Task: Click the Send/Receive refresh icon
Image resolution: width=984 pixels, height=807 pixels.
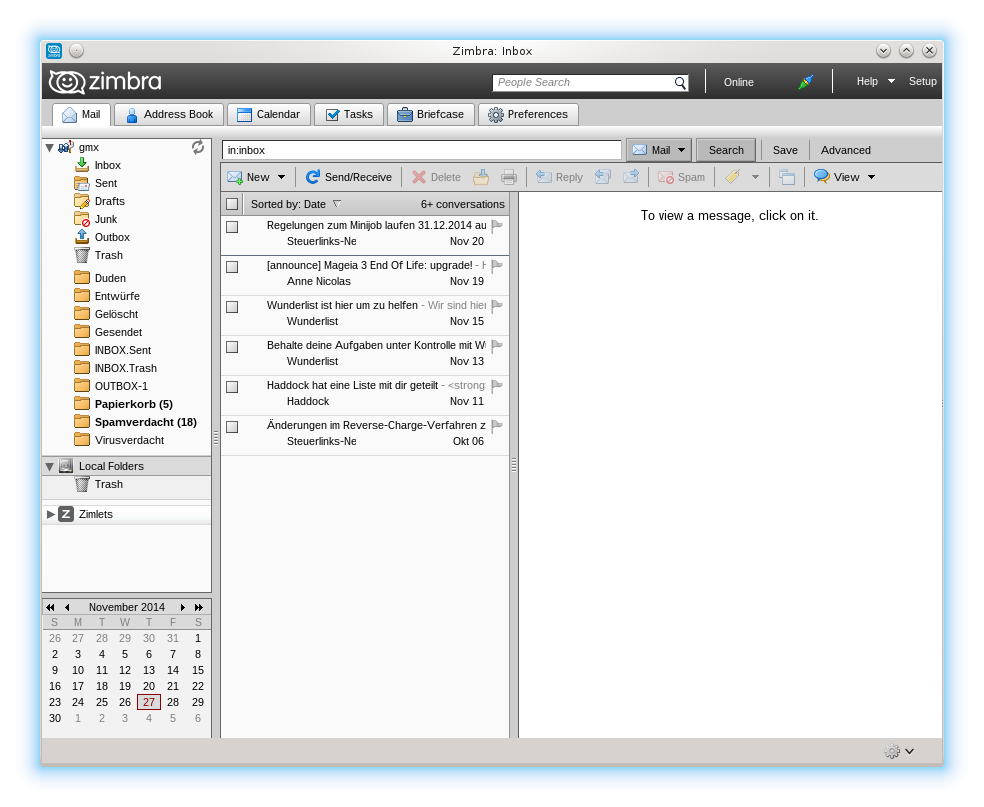Action: [313, 177]
